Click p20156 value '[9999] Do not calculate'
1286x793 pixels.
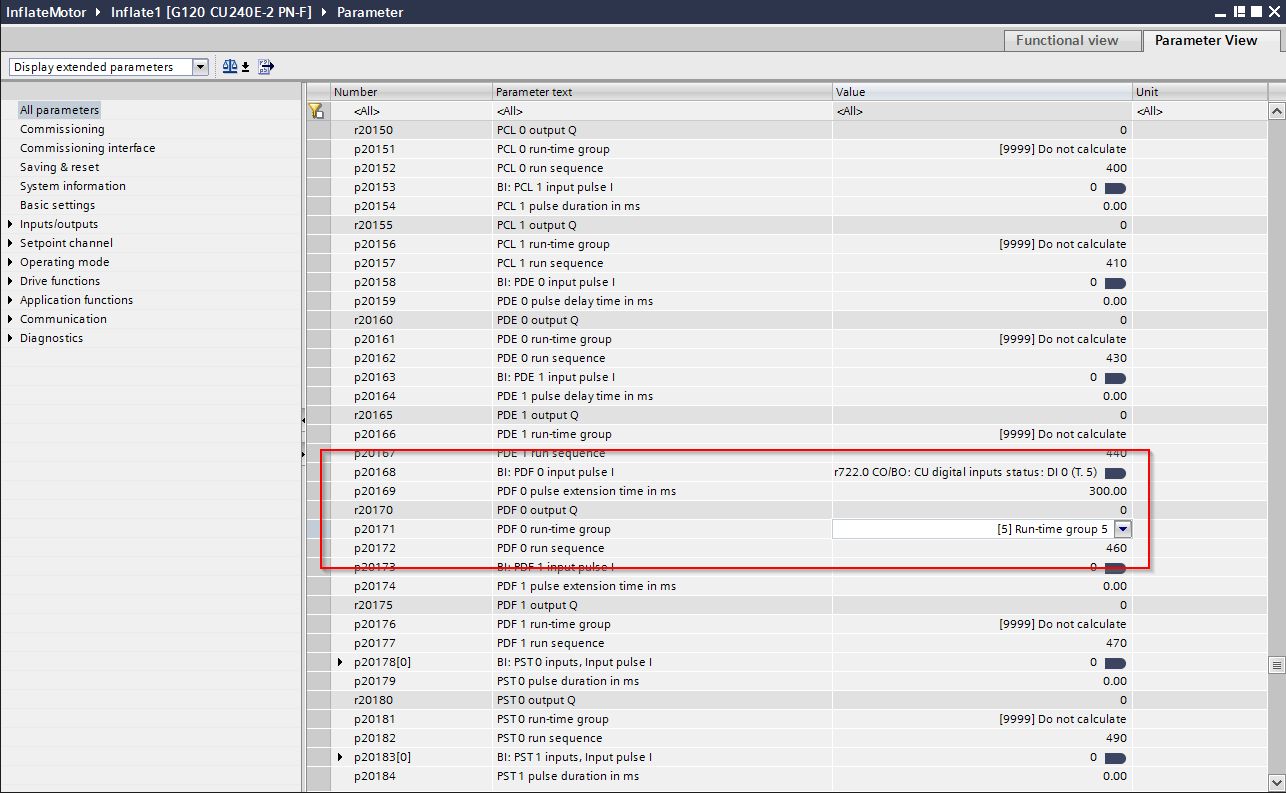click(1062, 244)
